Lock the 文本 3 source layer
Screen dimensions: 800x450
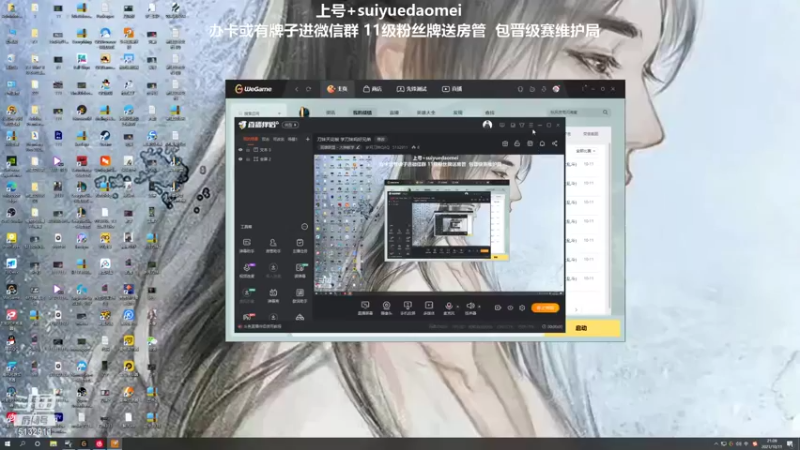248,150
